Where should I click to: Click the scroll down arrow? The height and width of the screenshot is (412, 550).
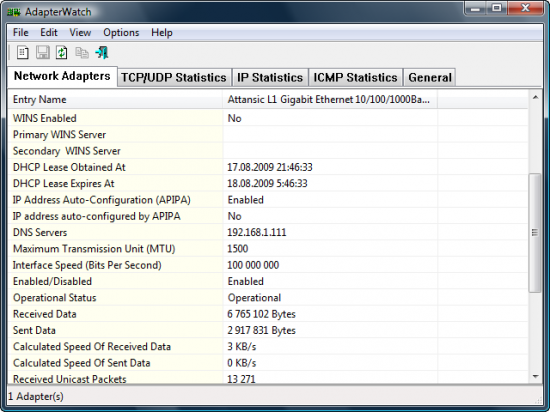tap(535, 377)
